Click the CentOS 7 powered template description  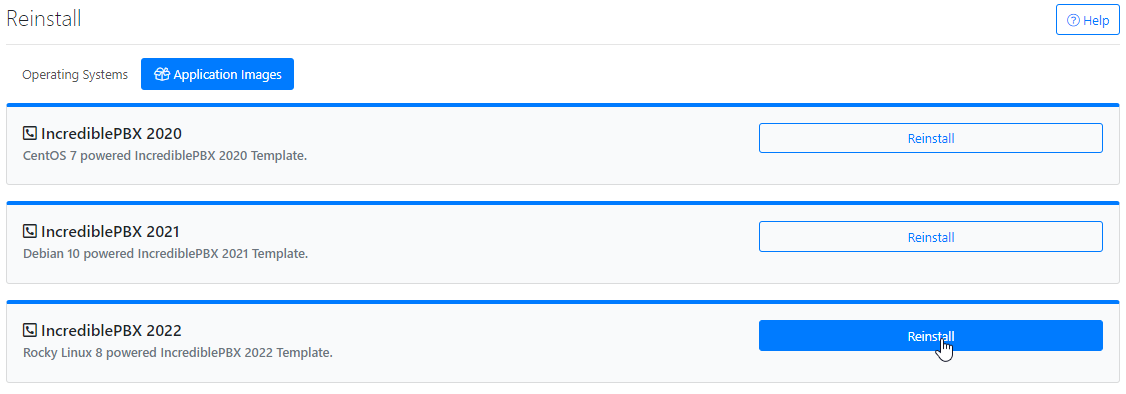(x=165, y=155)
